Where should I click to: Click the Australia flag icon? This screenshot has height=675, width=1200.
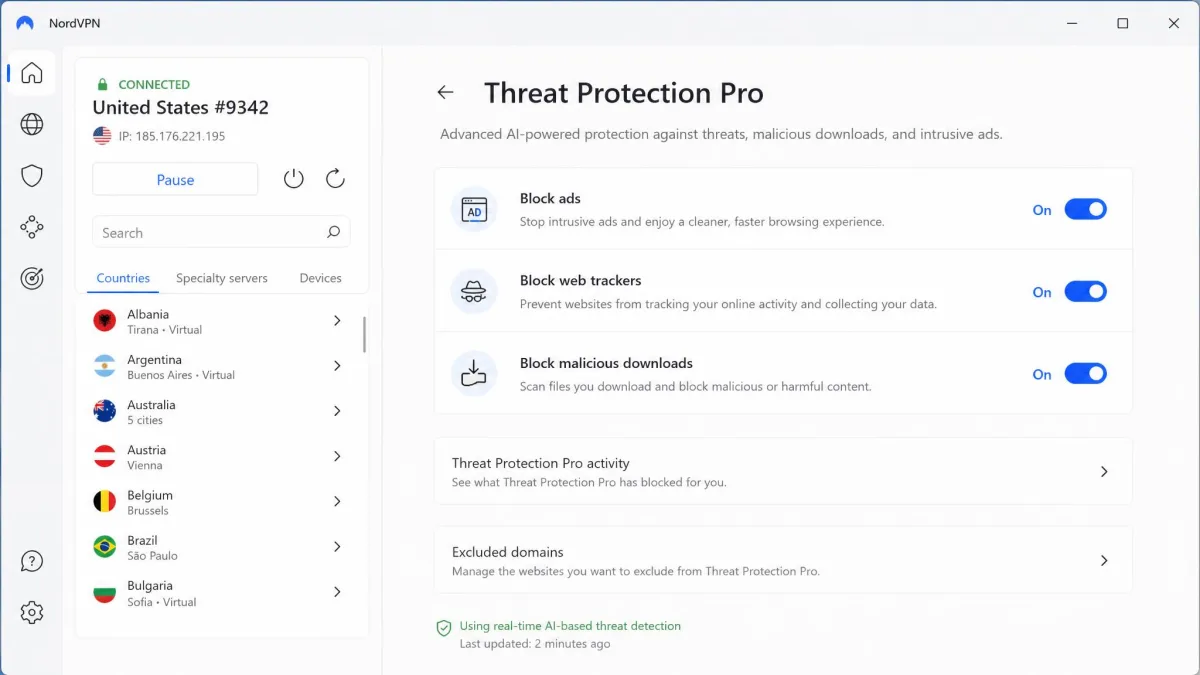pyautogui.click(x=105, y=411)
